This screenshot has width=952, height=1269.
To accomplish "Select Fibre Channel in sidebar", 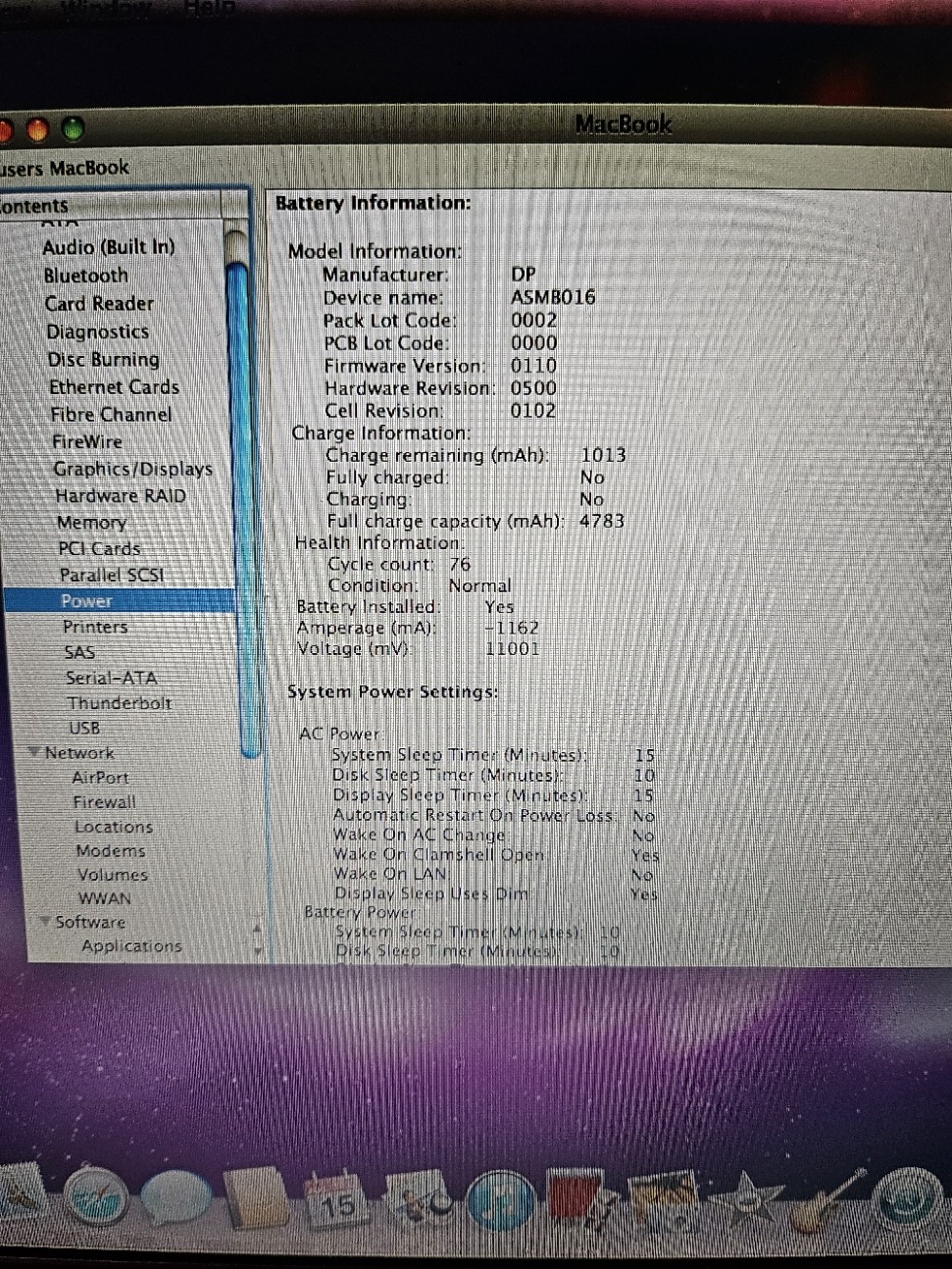I will pyautogui.click(x=111, y=414).
